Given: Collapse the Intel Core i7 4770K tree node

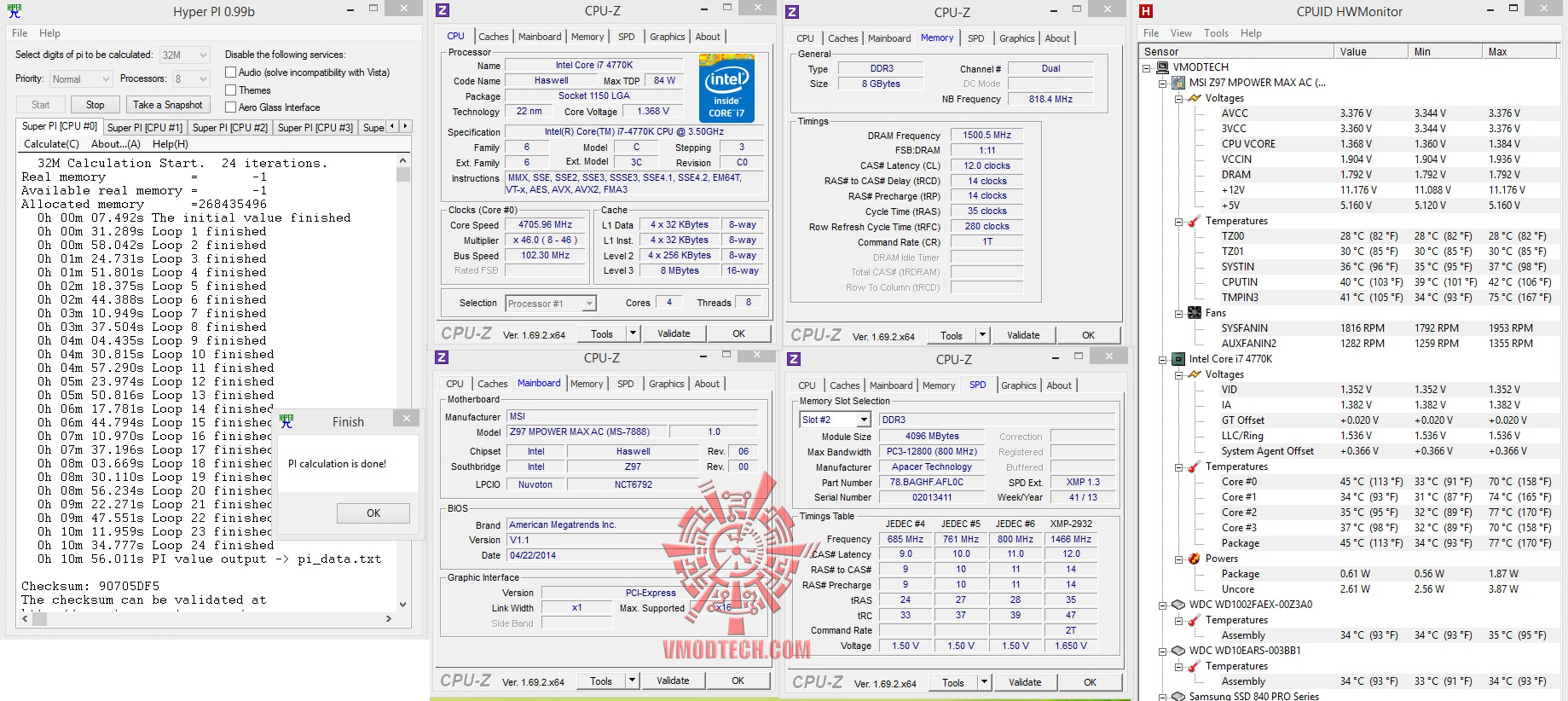Looking at the screenshot, I should [1162, 359].
